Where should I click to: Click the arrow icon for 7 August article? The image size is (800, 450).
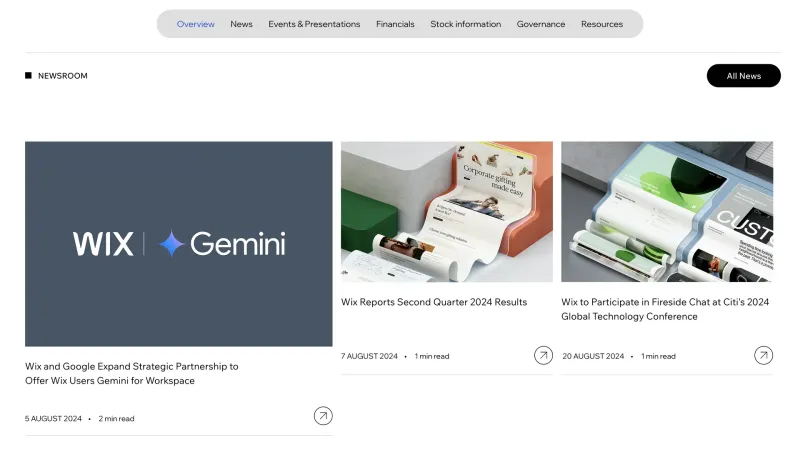point(543,355)
